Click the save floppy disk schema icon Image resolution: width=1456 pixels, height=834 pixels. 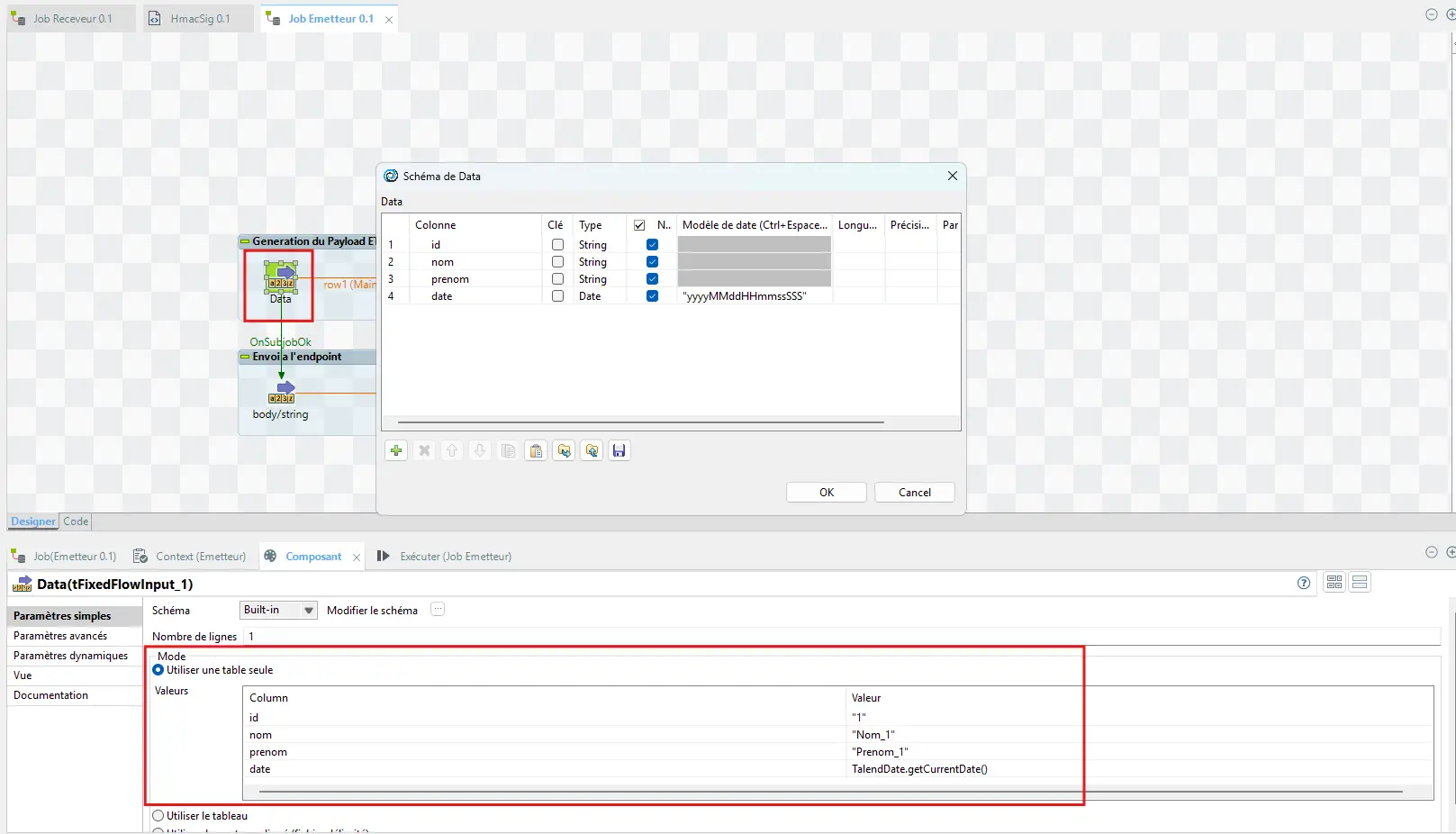pos(619,450)
